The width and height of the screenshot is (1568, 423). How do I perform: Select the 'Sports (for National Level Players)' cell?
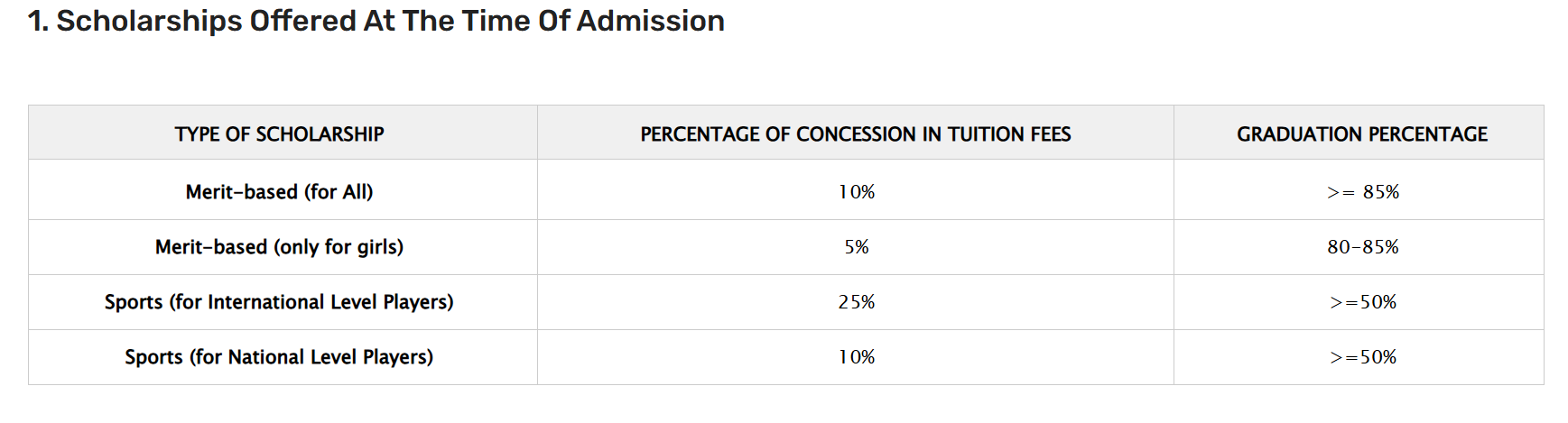[279, 357]
